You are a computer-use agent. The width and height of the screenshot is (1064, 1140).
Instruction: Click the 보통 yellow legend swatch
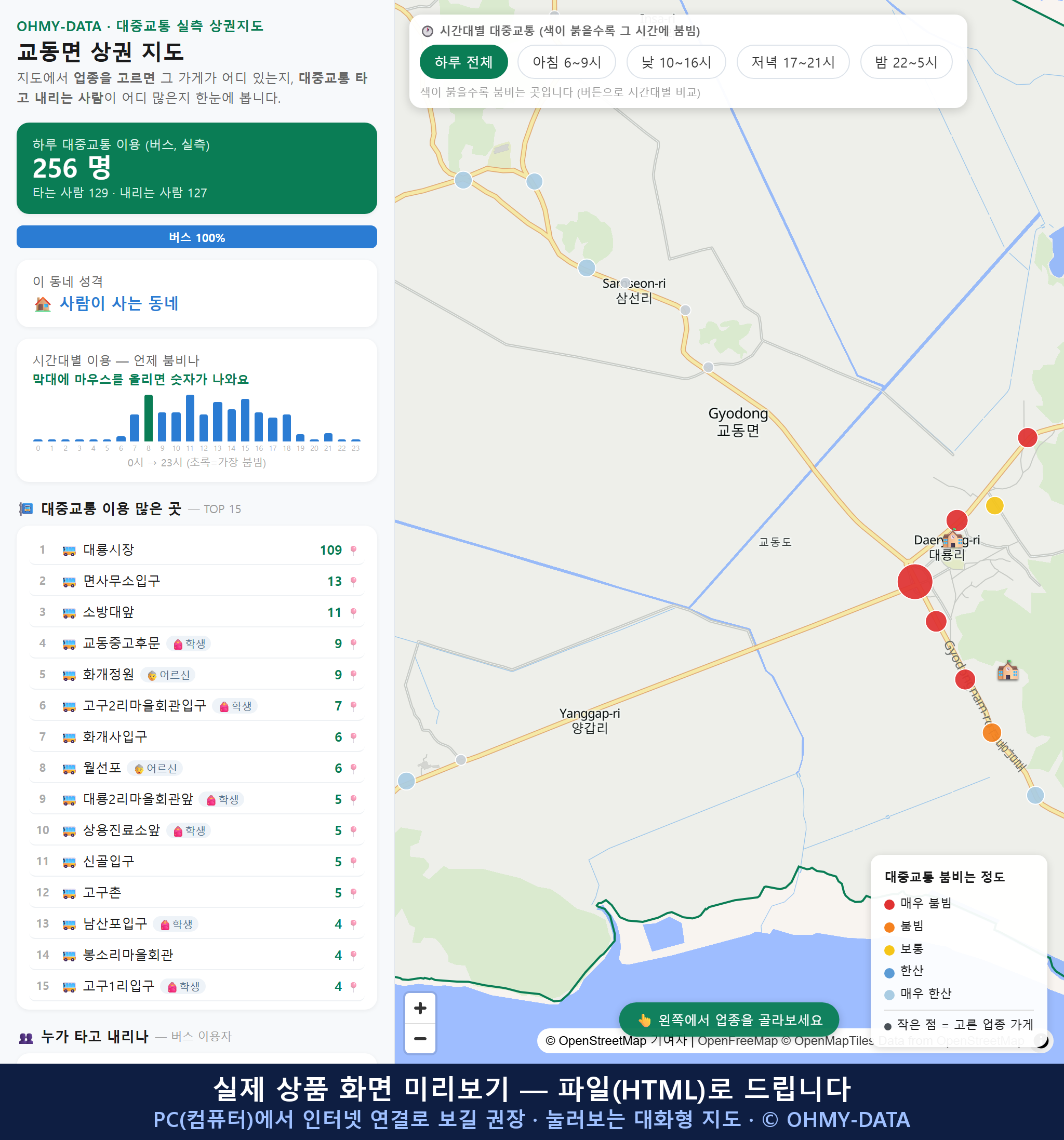(889, 950)
